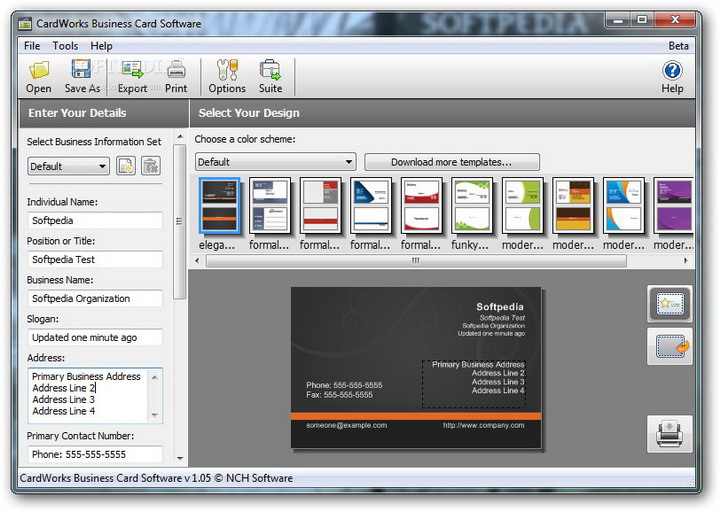The height and width of the screenshot is (512, 720).
Task: Select the funky green template thumbnail
Action: click(x=472, y=205)
